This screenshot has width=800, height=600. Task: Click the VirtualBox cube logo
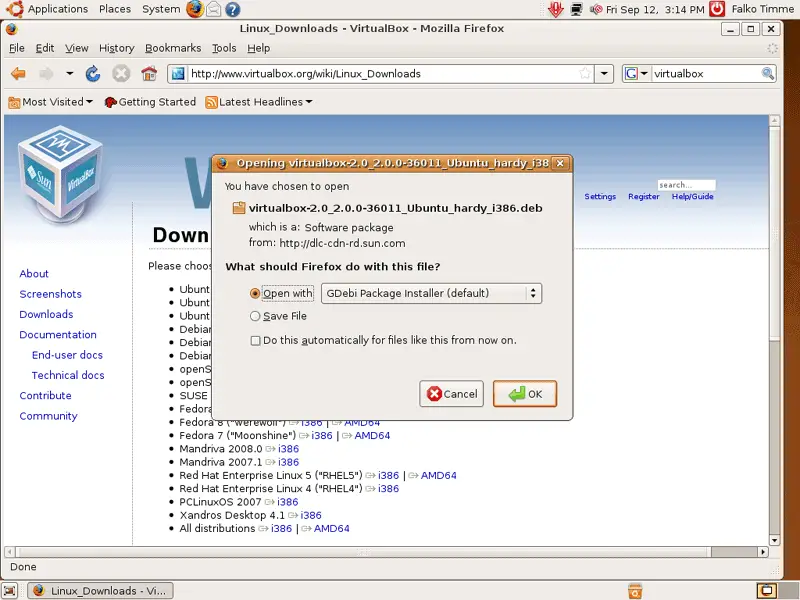point(60,173)
